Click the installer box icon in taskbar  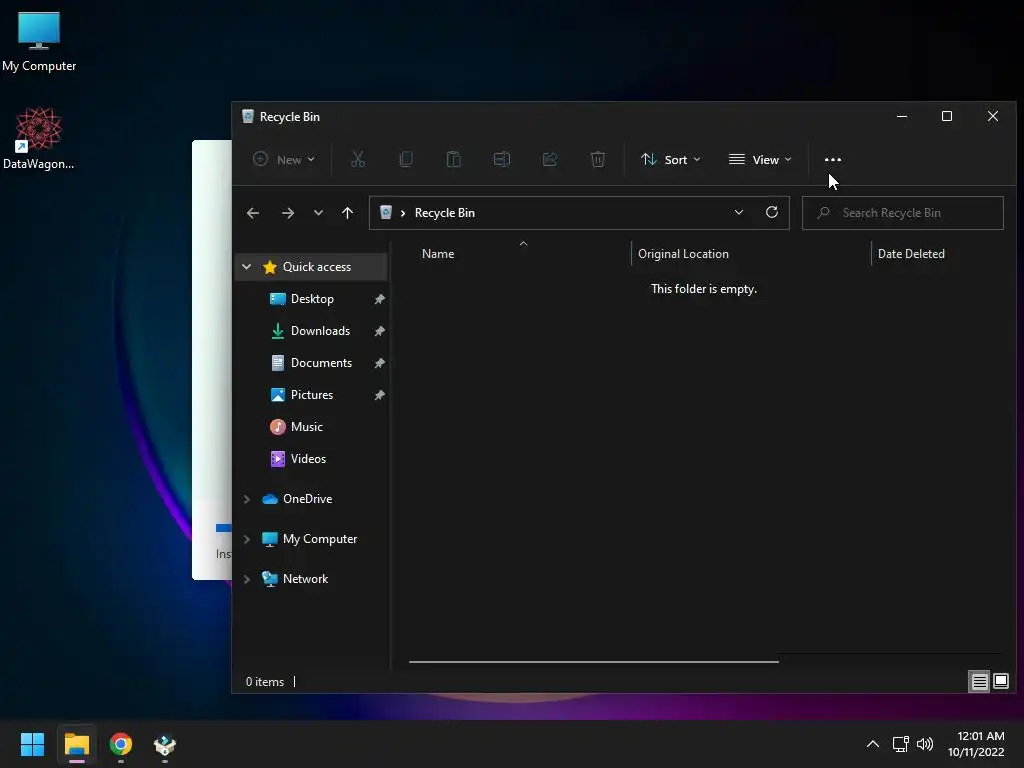(165, 744)
